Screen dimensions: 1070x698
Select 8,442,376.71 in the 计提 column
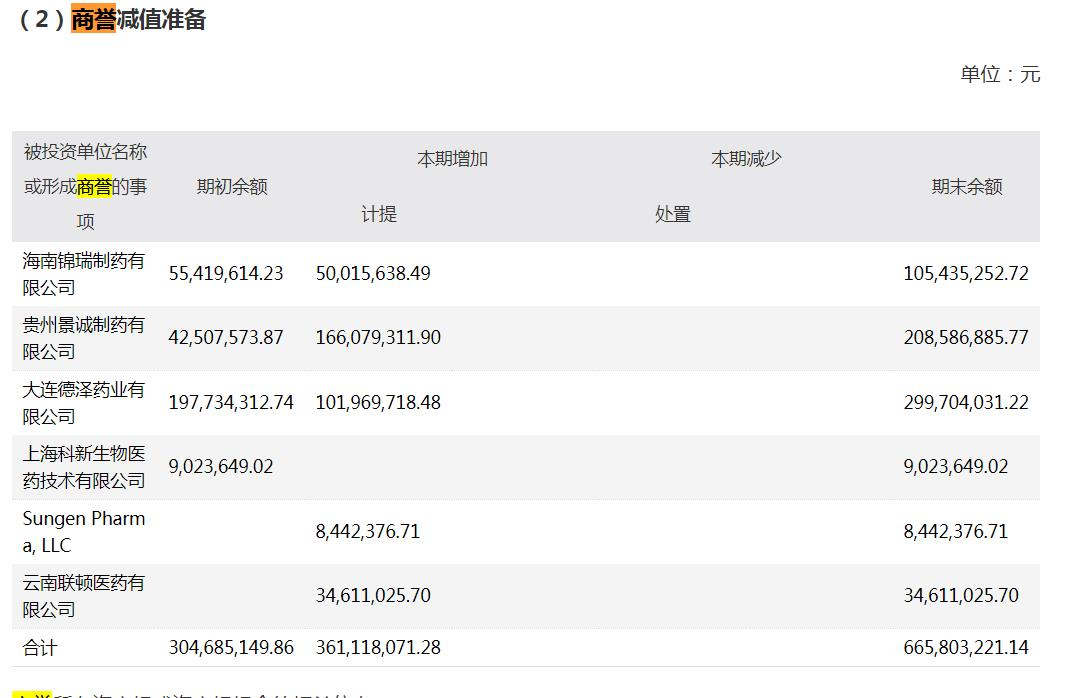(x=368, y=532)
